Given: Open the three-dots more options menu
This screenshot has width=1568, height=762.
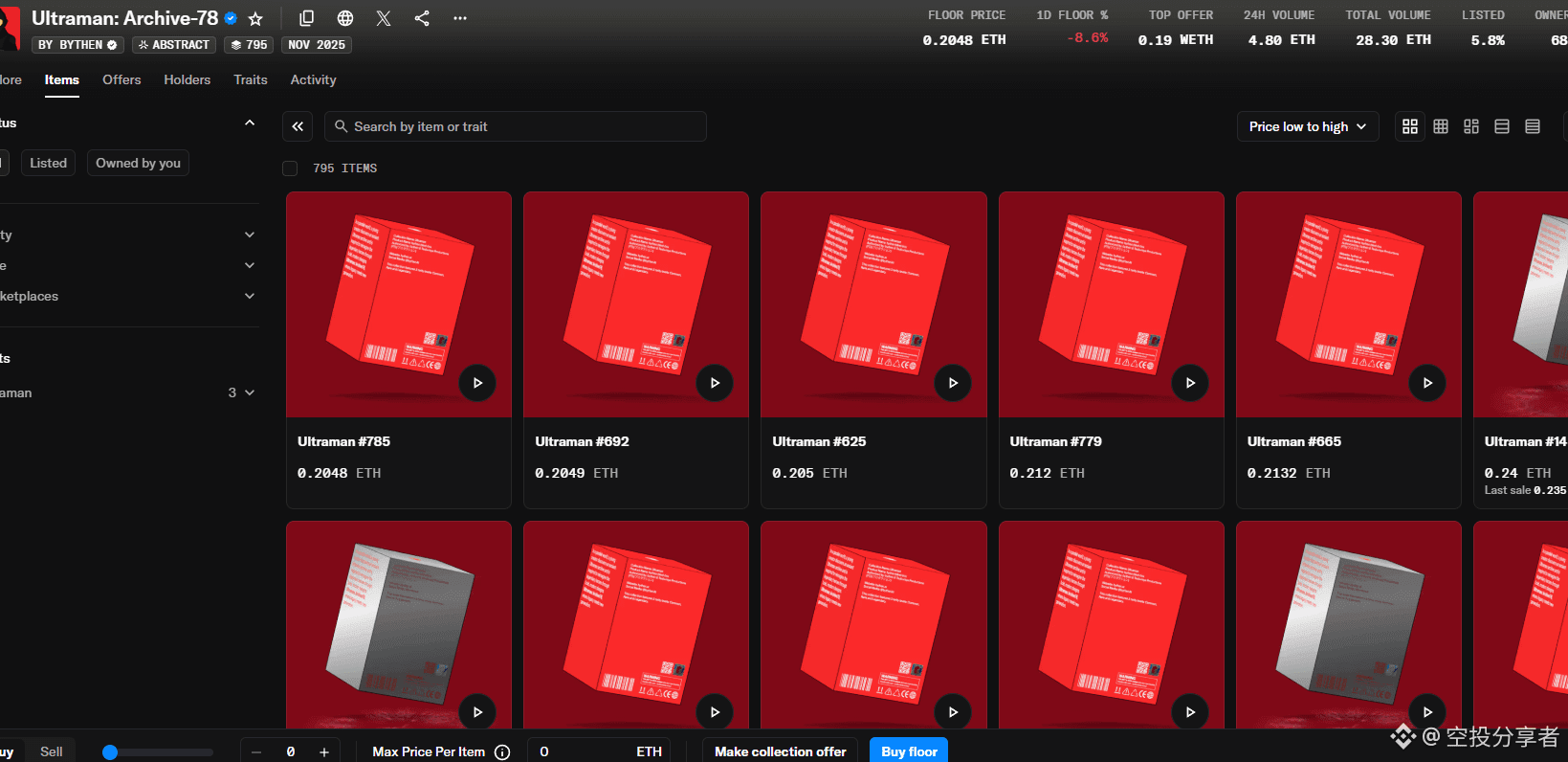Looking at the screenshot, I should click(460, 19).
